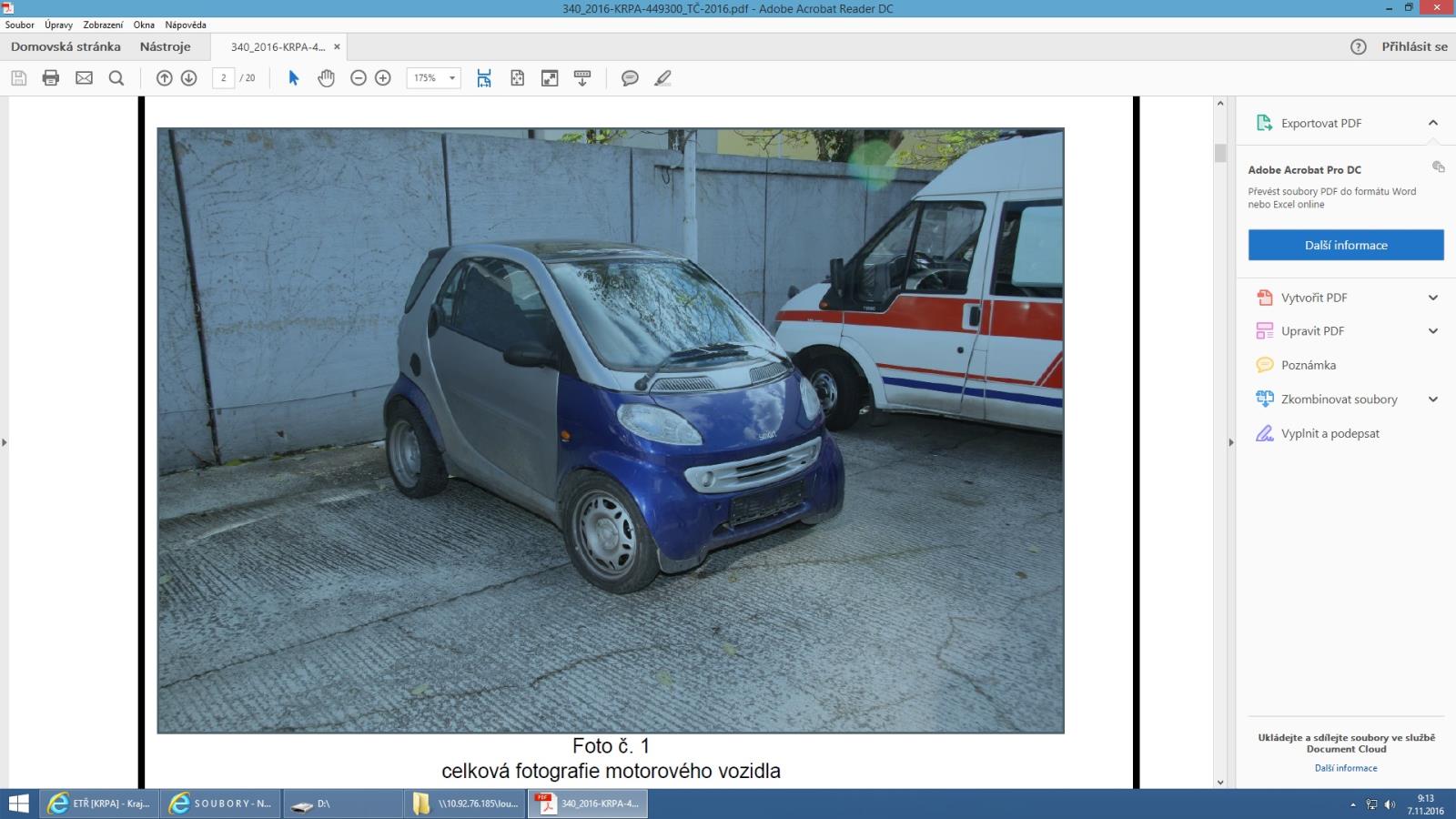Add a sticky note comment icon
Viewport: 1456px width, 819px height.
click(x=630, y=78)
